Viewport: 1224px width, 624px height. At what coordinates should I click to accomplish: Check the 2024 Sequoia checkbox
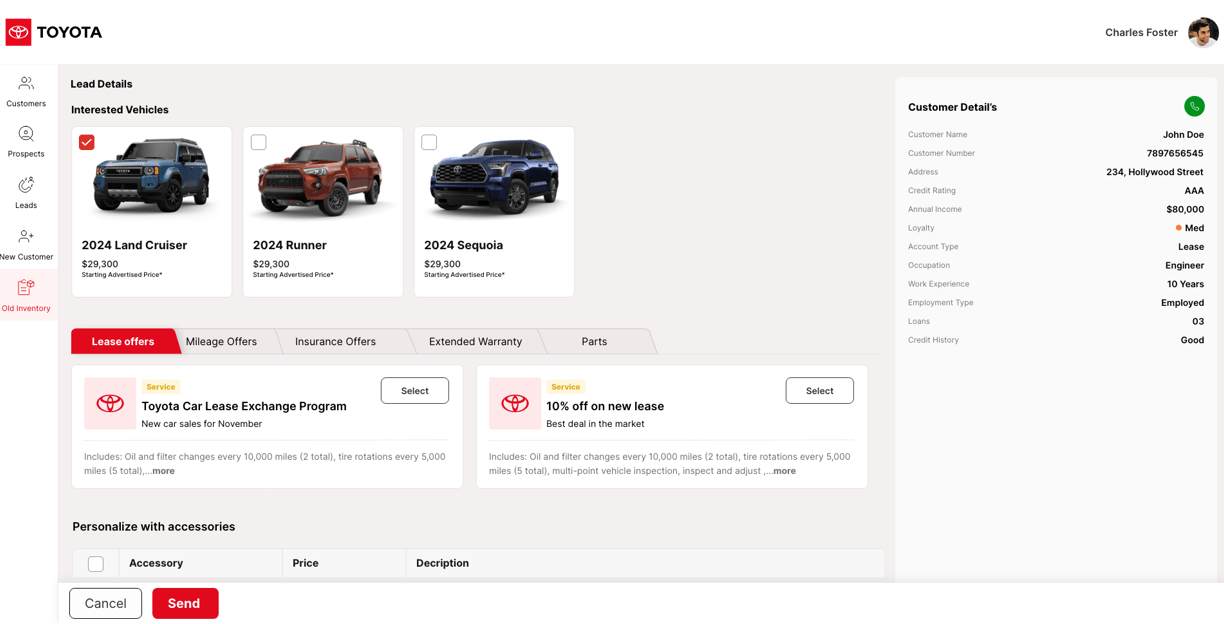(x=429, y=142)
